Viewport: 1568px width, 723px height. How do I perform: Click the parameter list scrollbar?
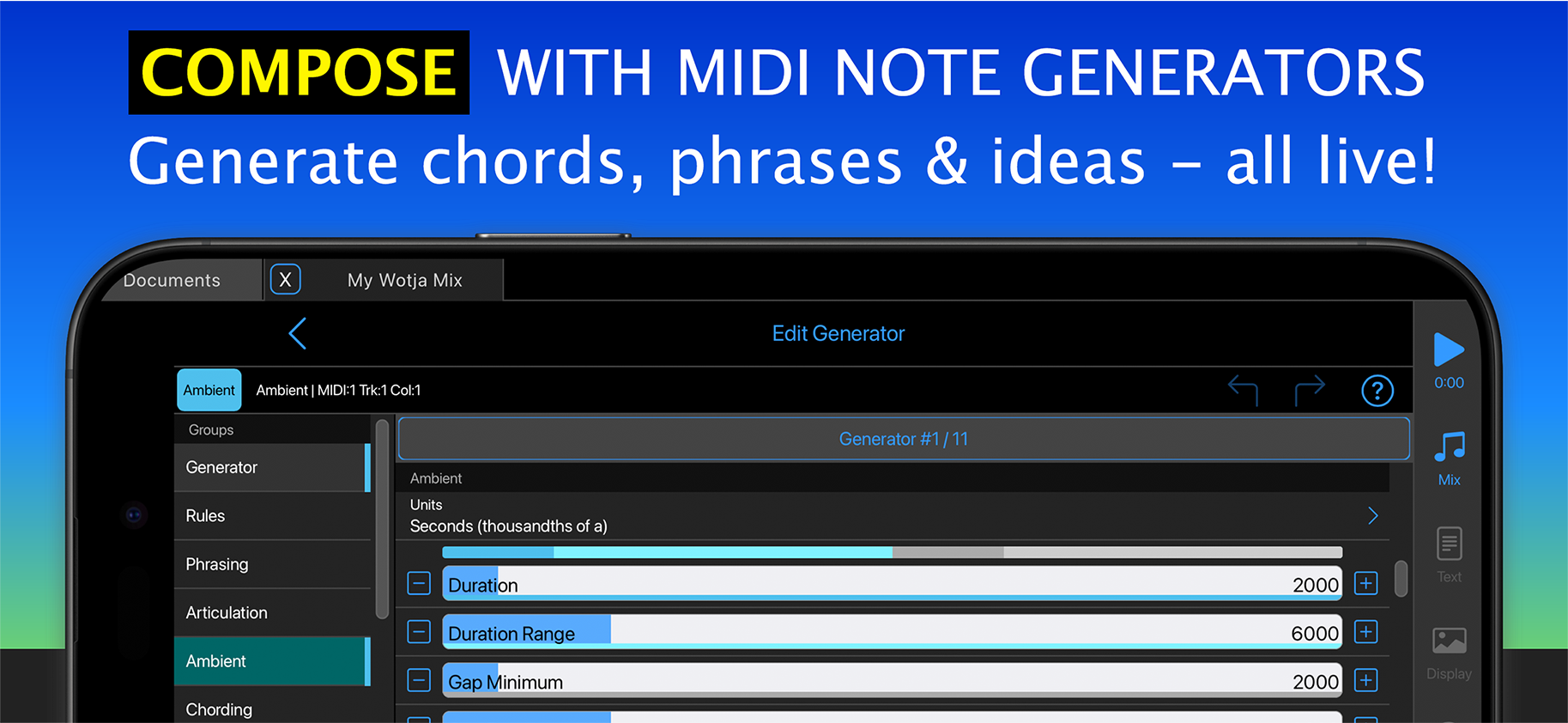click(x=1401, y=578)
